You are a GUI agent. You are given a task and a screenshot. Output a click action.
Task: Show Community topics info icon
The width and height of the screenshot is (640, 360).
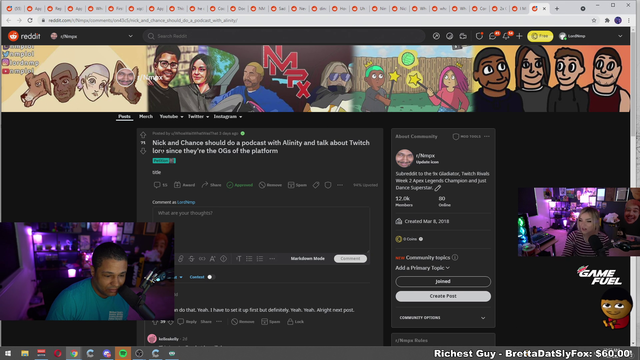455,258
